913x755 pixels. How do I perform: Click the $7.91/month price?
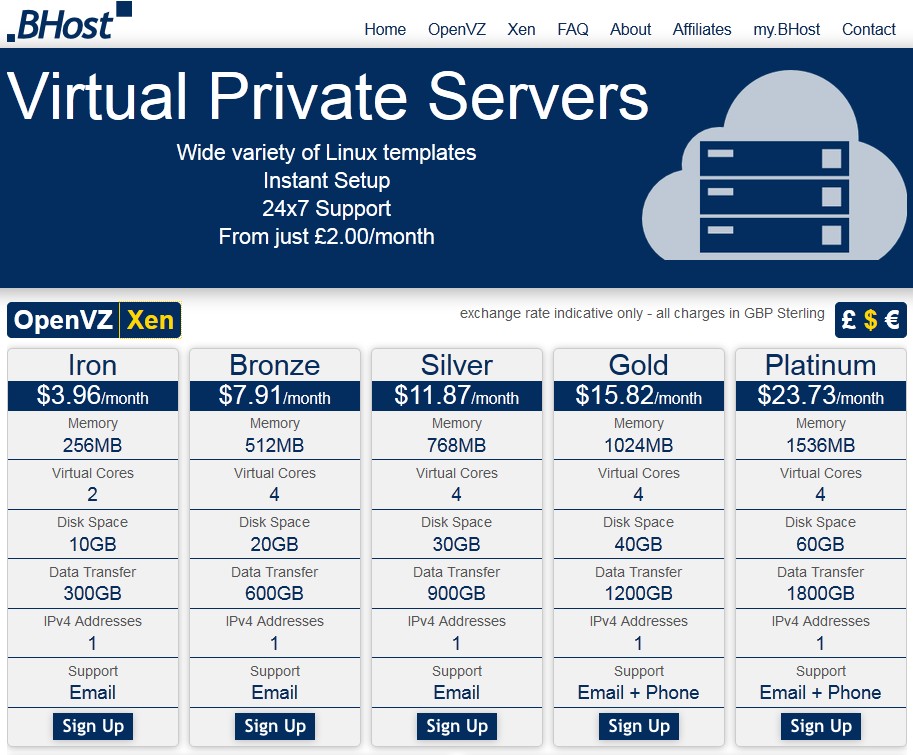pyautogui.click(x=275, y=396)
